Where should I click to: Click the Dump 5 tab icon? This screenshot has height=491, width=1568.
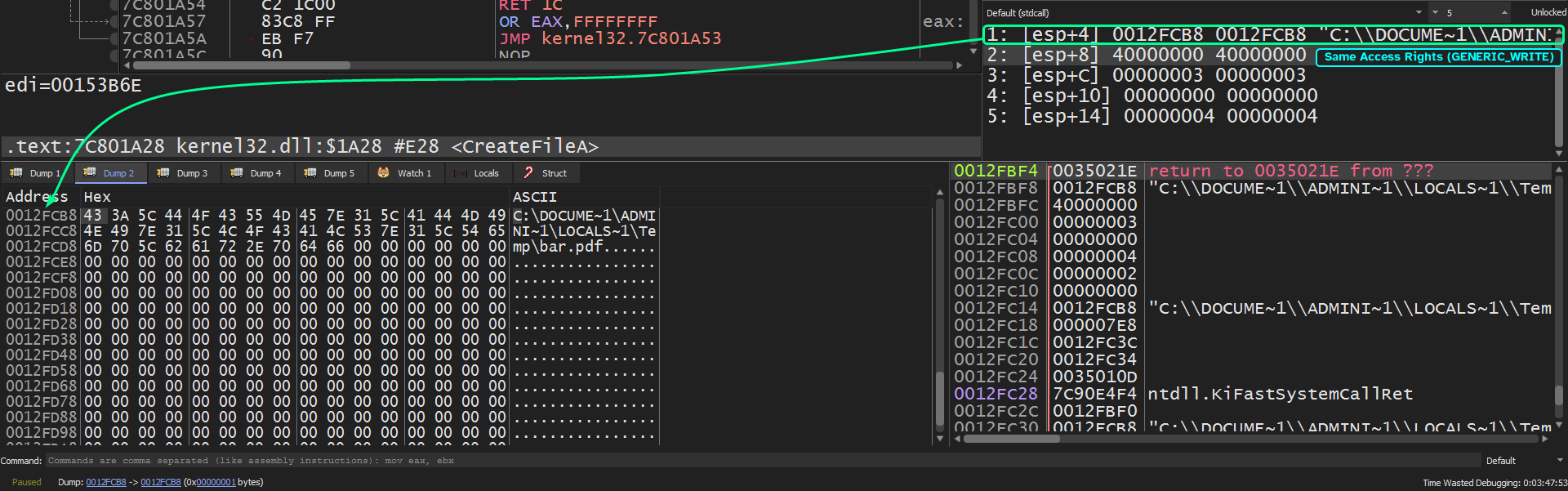pyautogui.click(x=310, y=173)
